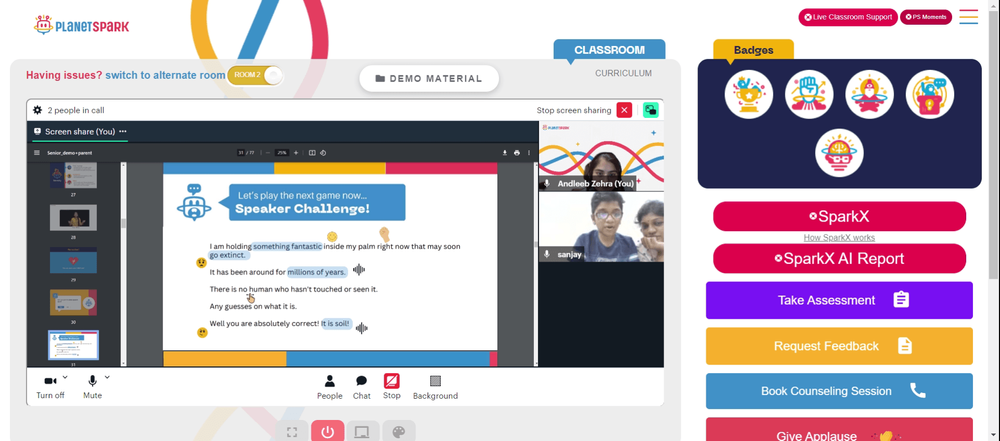This screenshot has width=1000, height=441.
Task: Click the 25% zoom field
Action: coord(283,153)
